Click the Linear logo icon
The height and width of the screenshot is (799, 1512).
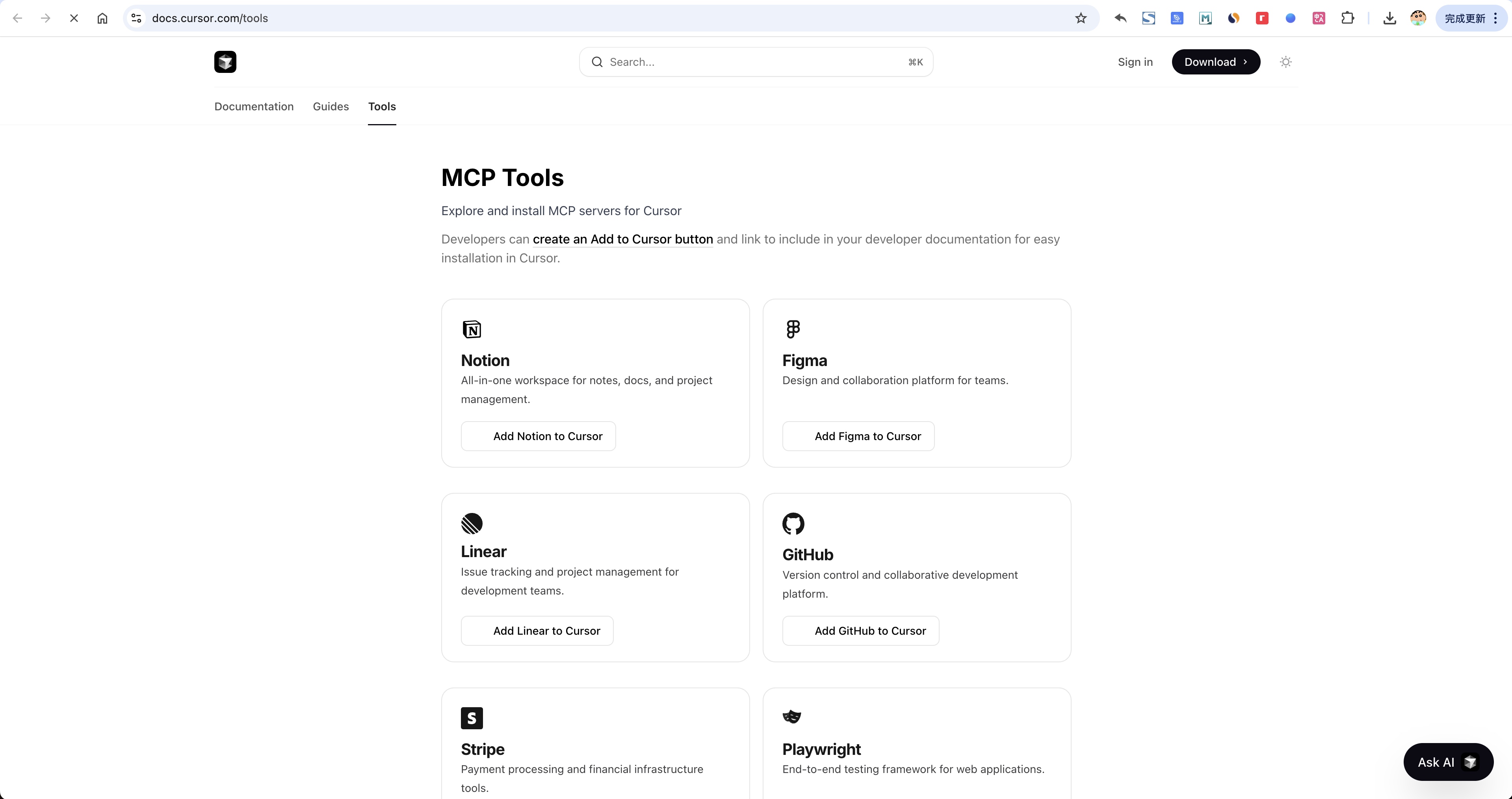coord(472,524)
